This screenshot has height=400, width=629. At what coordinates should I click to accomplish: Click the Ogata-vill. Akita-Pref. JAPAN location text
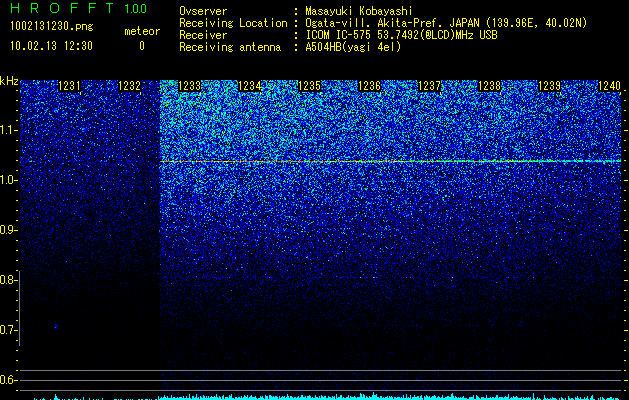pos(446,23)
